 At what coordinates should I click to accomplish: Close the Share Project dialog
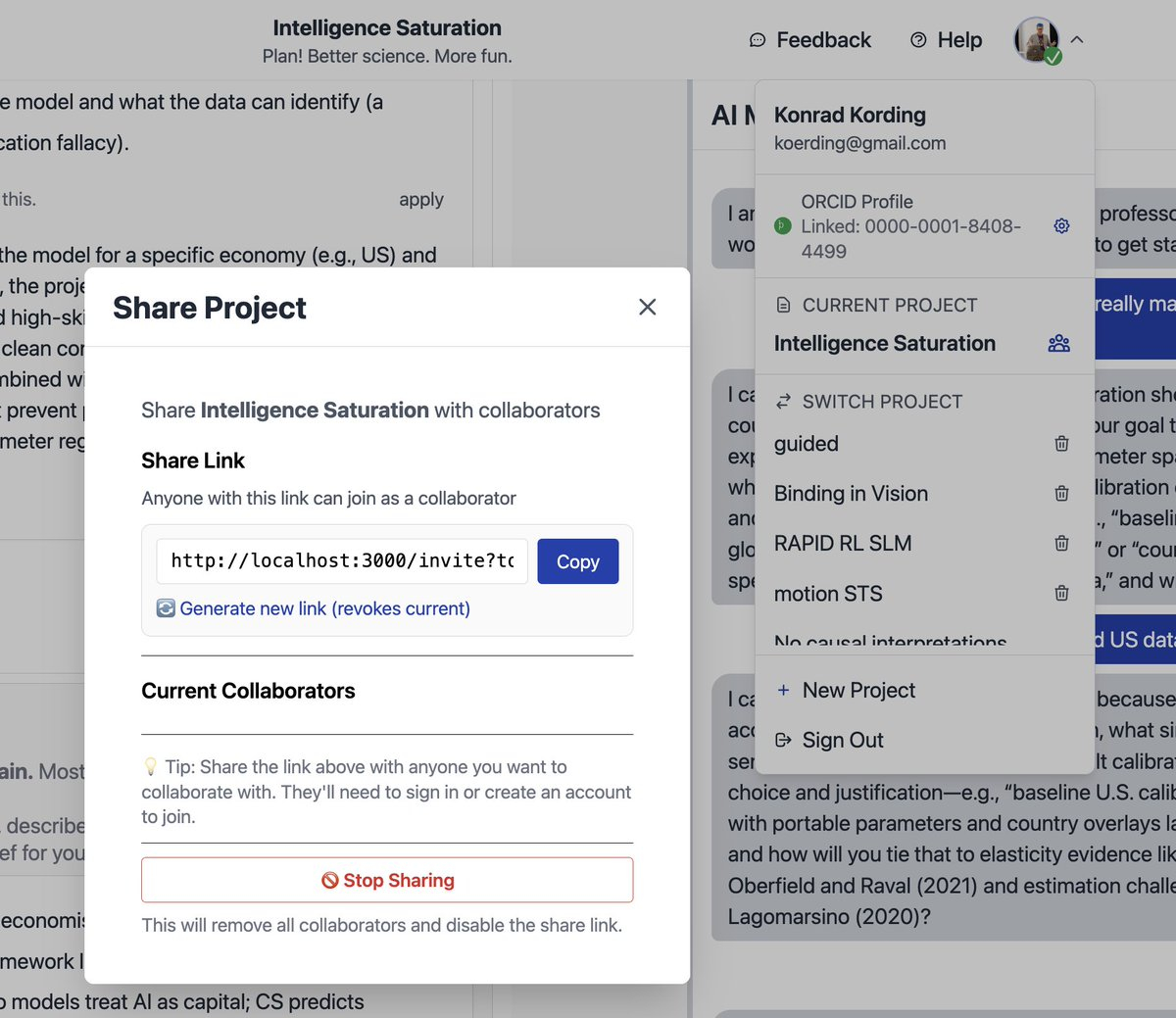(x=647, y=308)
